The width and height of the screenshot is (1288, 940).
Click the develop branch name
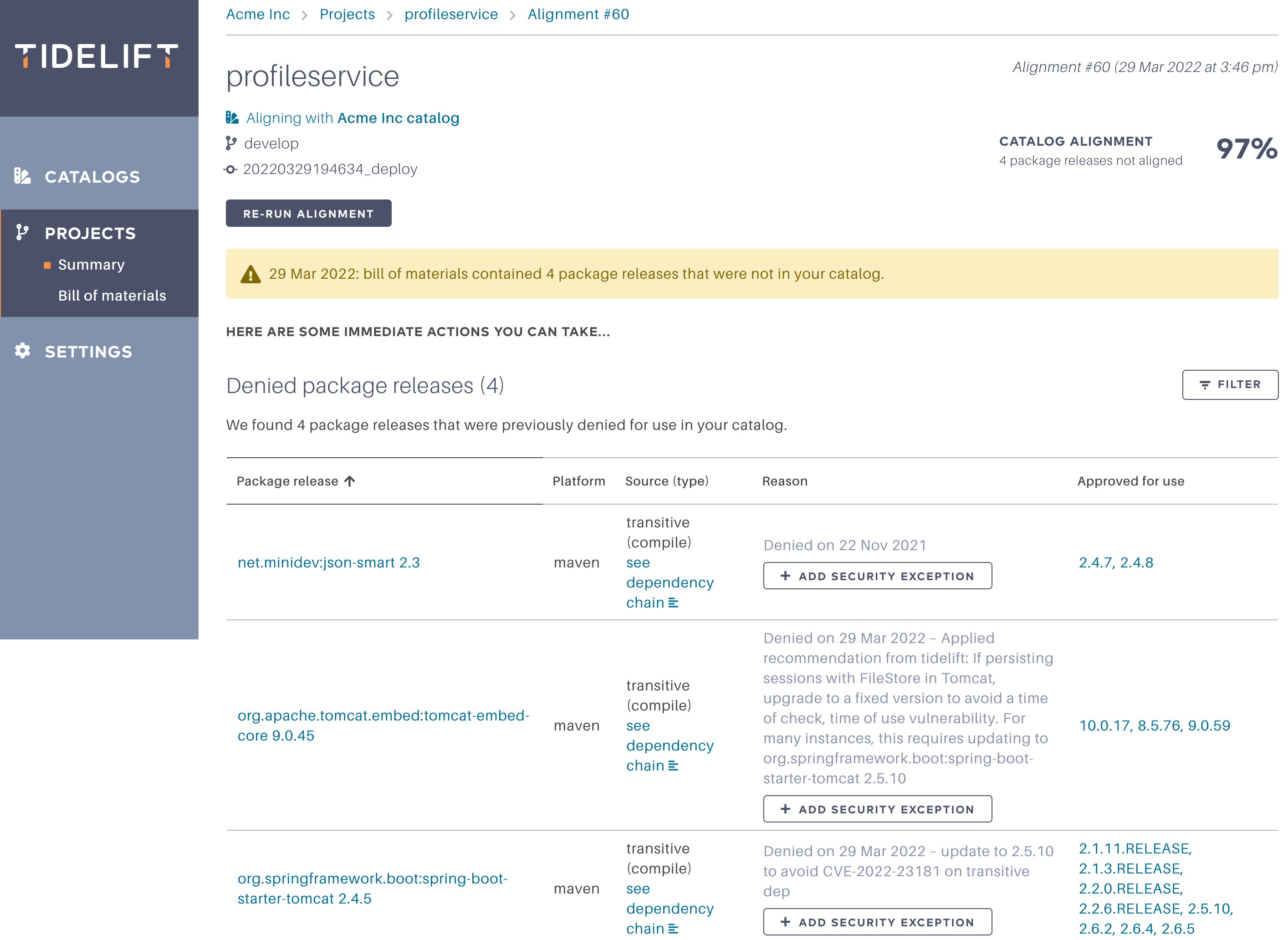(271, 143)
